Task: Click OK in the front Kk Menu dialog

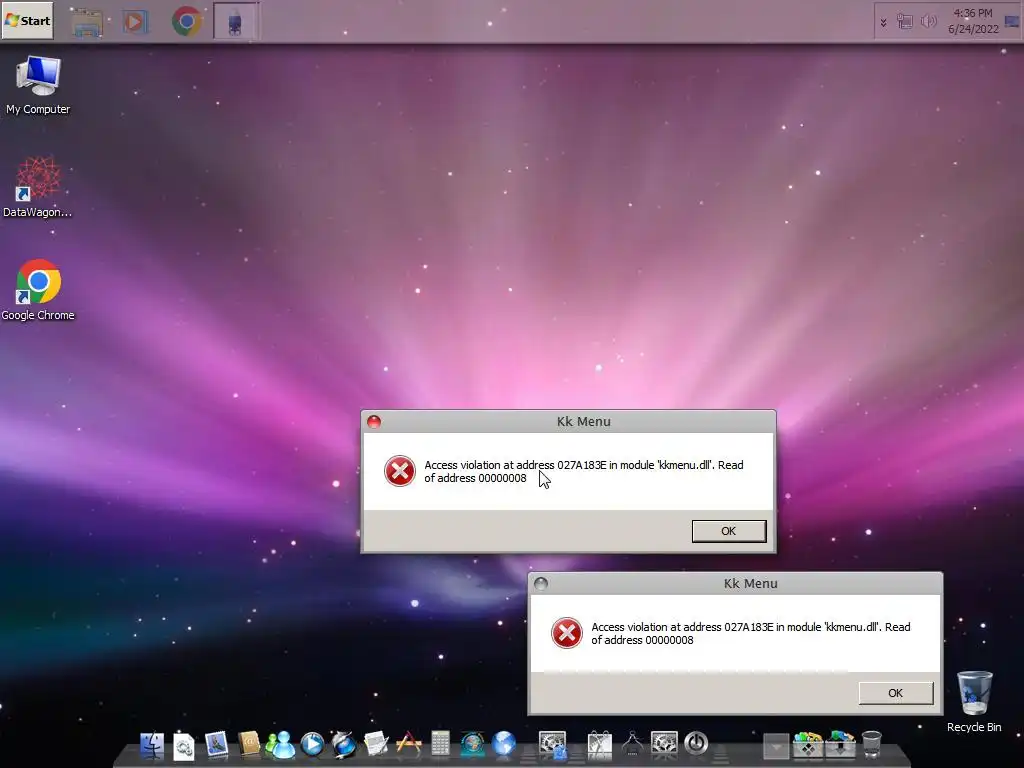Action: [729, 531]
